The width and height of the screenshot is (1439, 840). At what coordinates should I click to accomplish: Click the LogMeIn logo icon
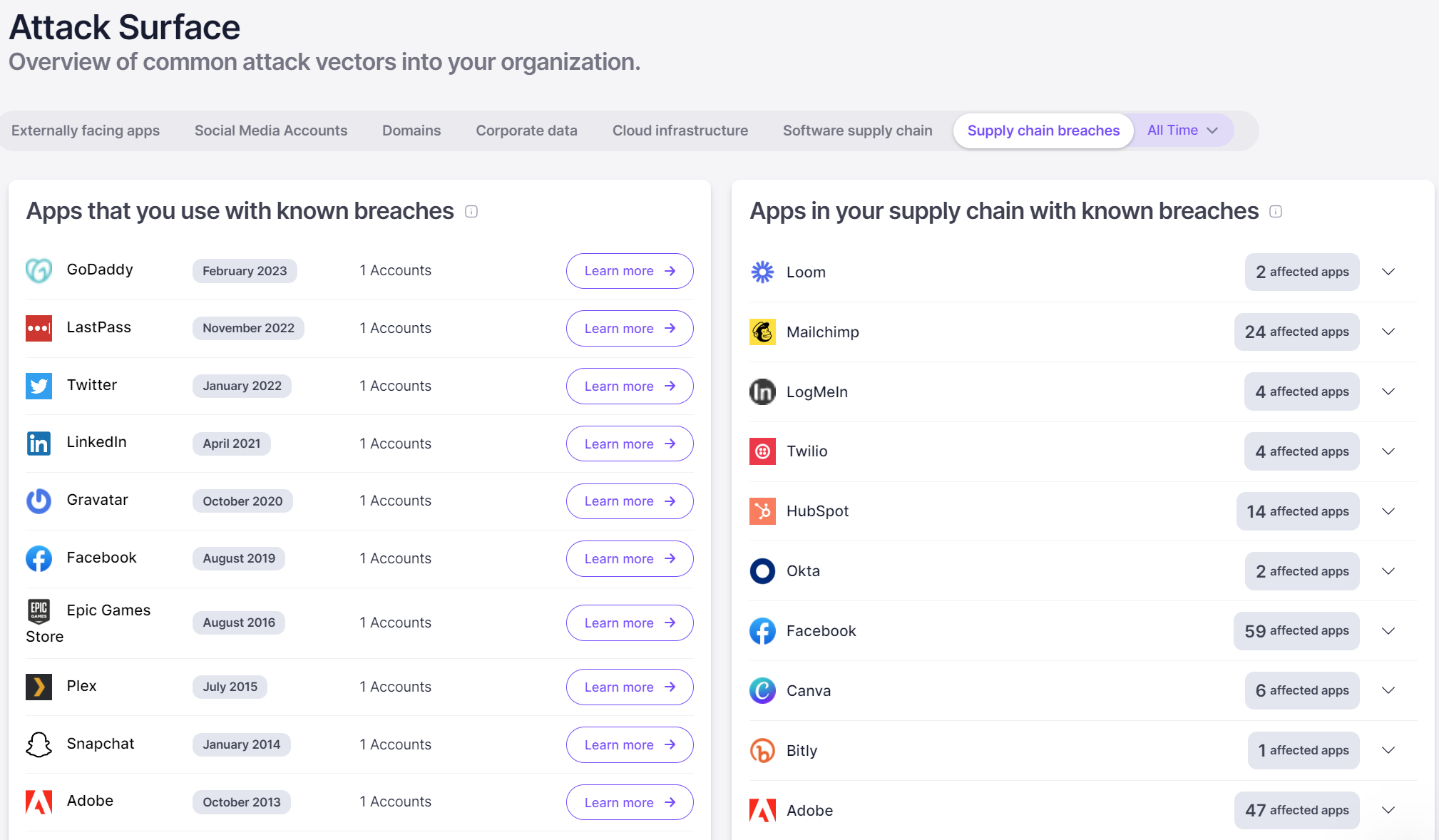[762, 391]
